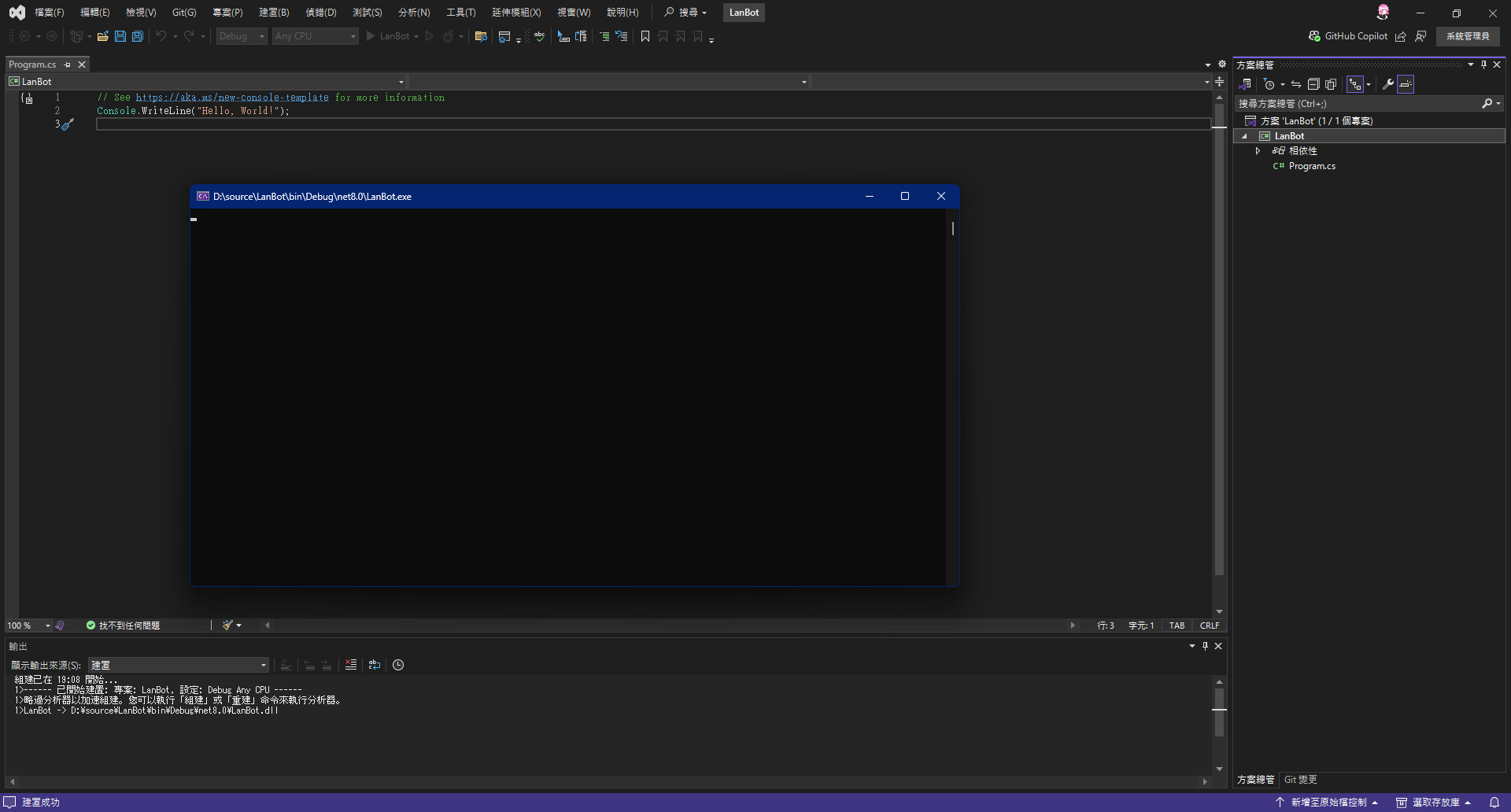
Task: Open the 100 % zoom level dropdown
Action: pyautogui.click(x=28, y=626)
